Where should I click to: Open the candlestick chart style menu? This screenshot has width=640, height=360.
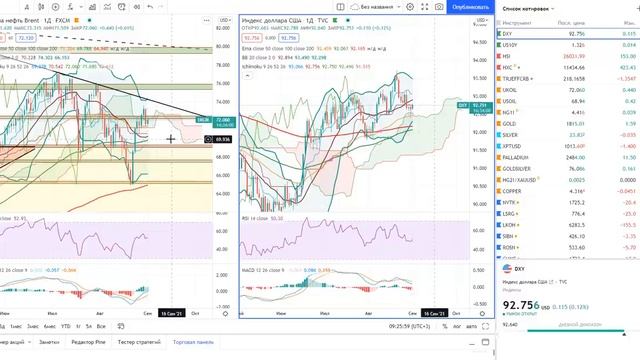(41, 7)
